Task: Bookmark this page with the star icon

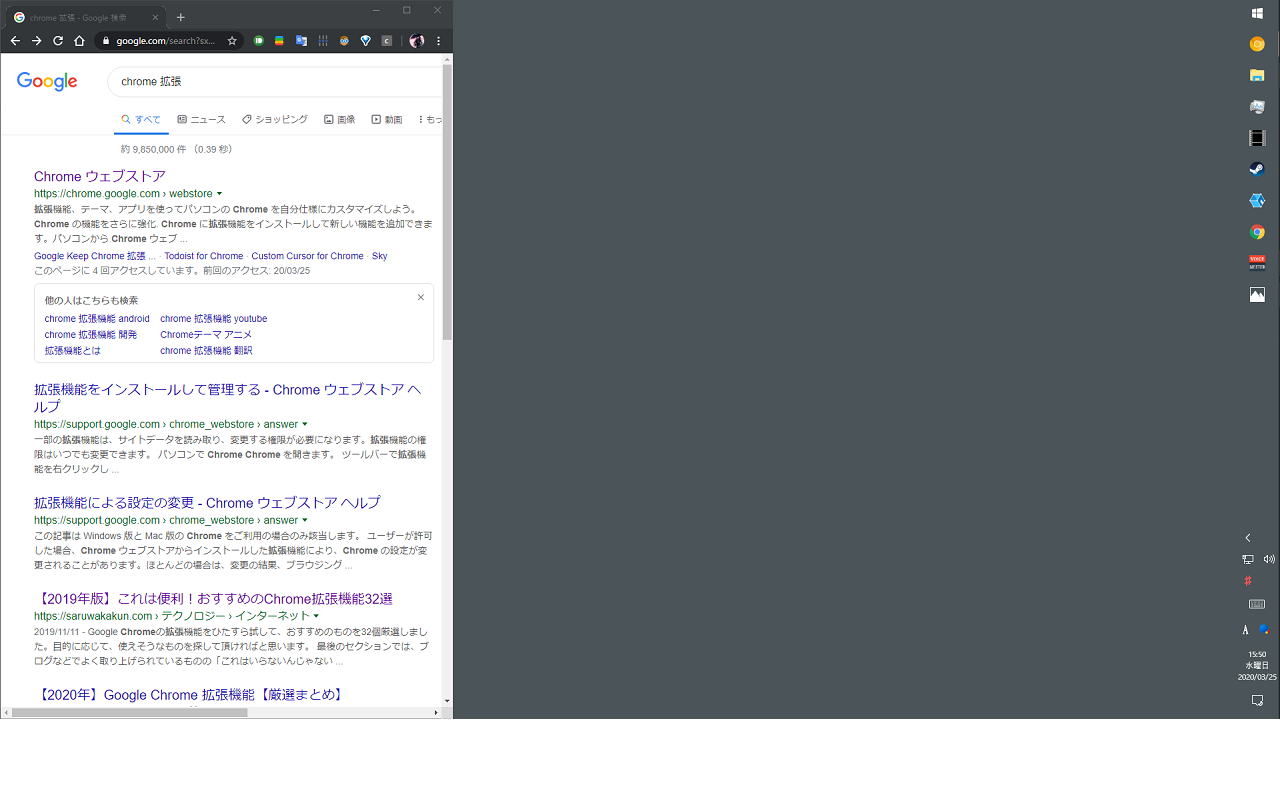Action: (x=232, y=41)
